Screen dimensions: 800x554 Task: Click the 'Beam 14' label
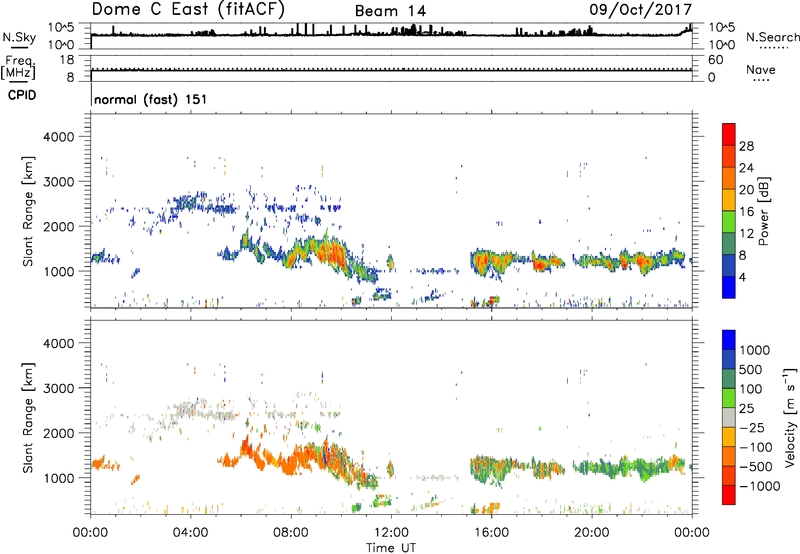coord(390,11)
